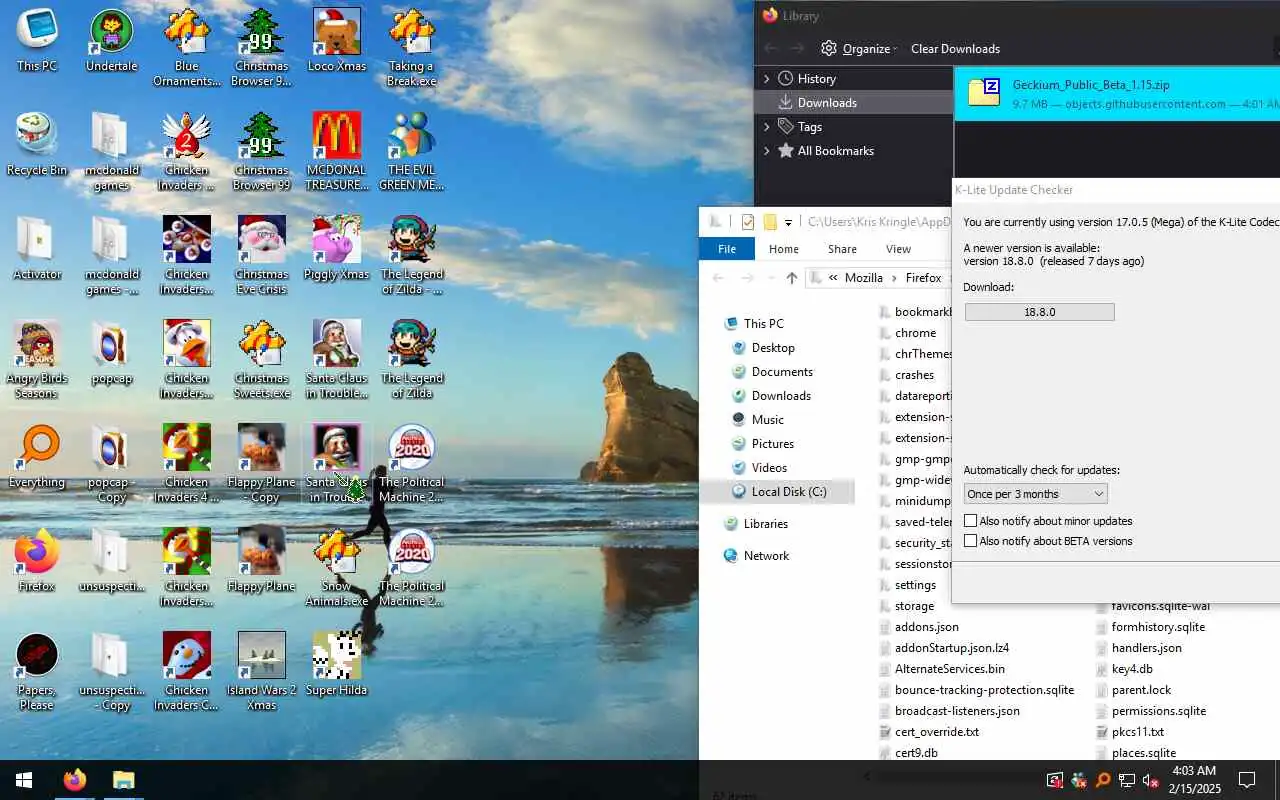The image size is (1280, 800).
Task: Select Documents in the Explorer navigation pane
Action: click(x=782, y=371)
